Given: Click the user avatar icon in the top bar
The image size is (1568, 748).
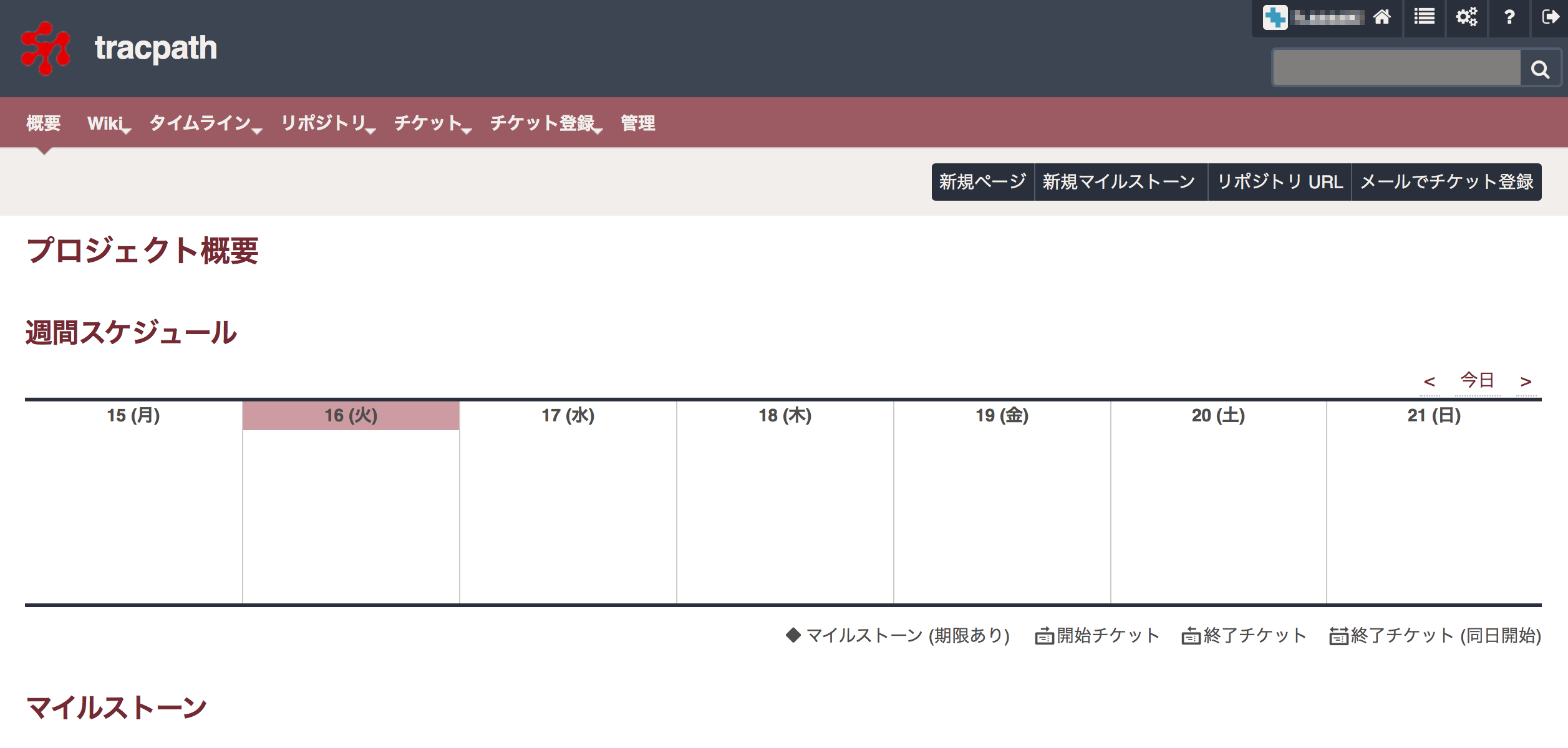Looking at the screenshot, I should click(x=1276, y=17).
